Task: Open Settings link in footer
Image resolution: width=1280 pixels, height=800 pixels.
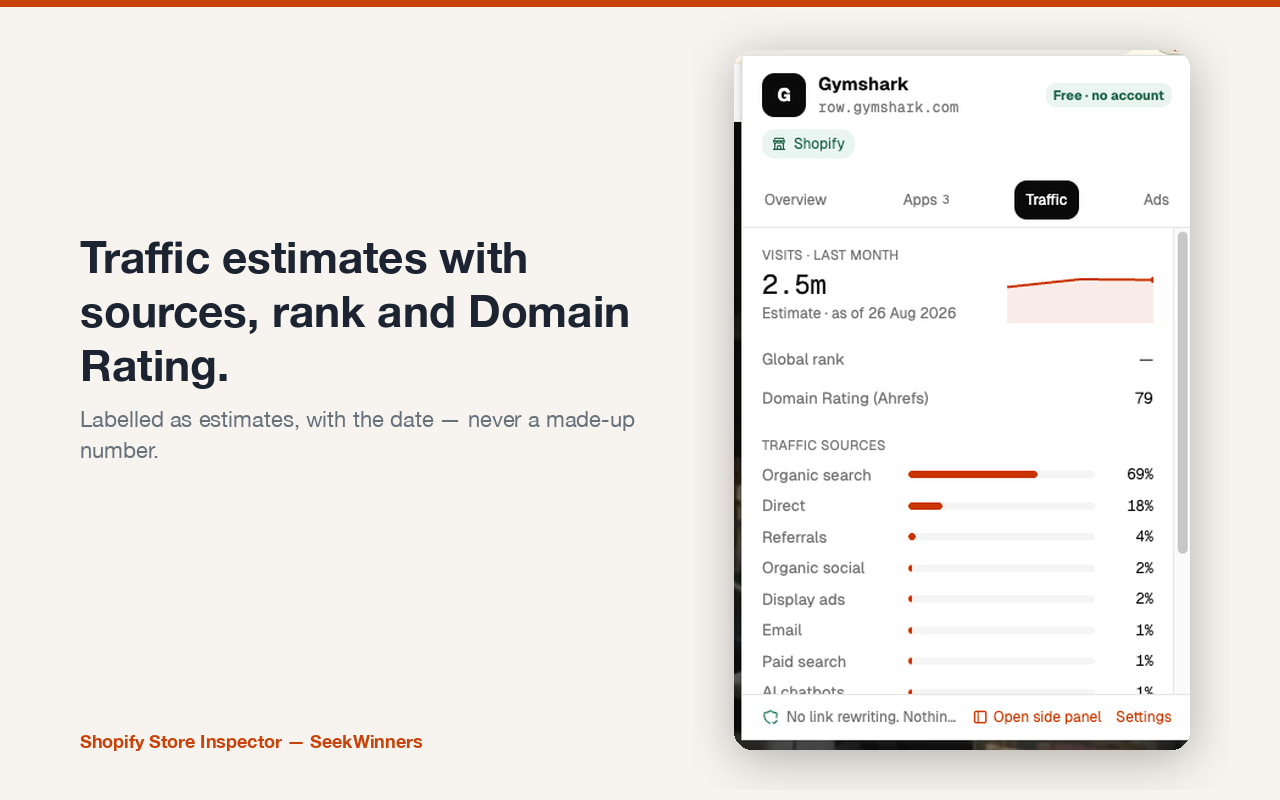Action: (x=1143, y=717)
